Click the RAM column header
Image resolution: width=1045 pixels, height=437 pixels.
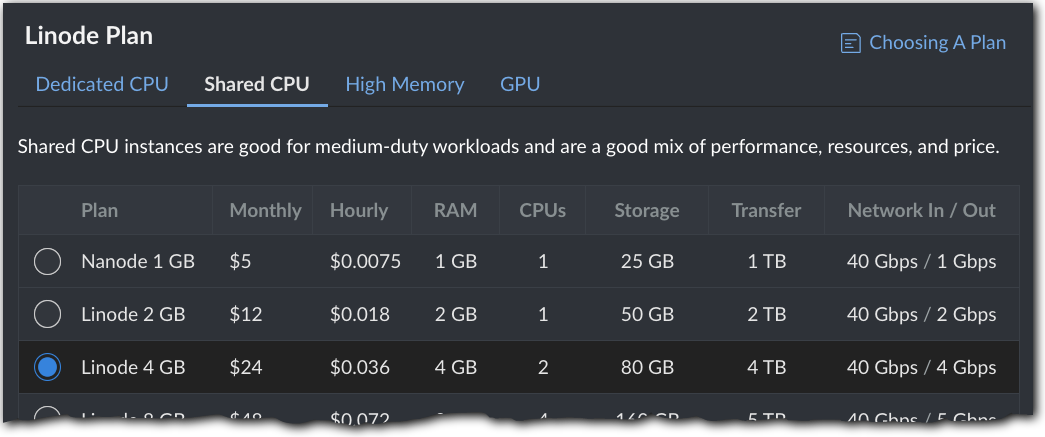(x=455, y=211)
